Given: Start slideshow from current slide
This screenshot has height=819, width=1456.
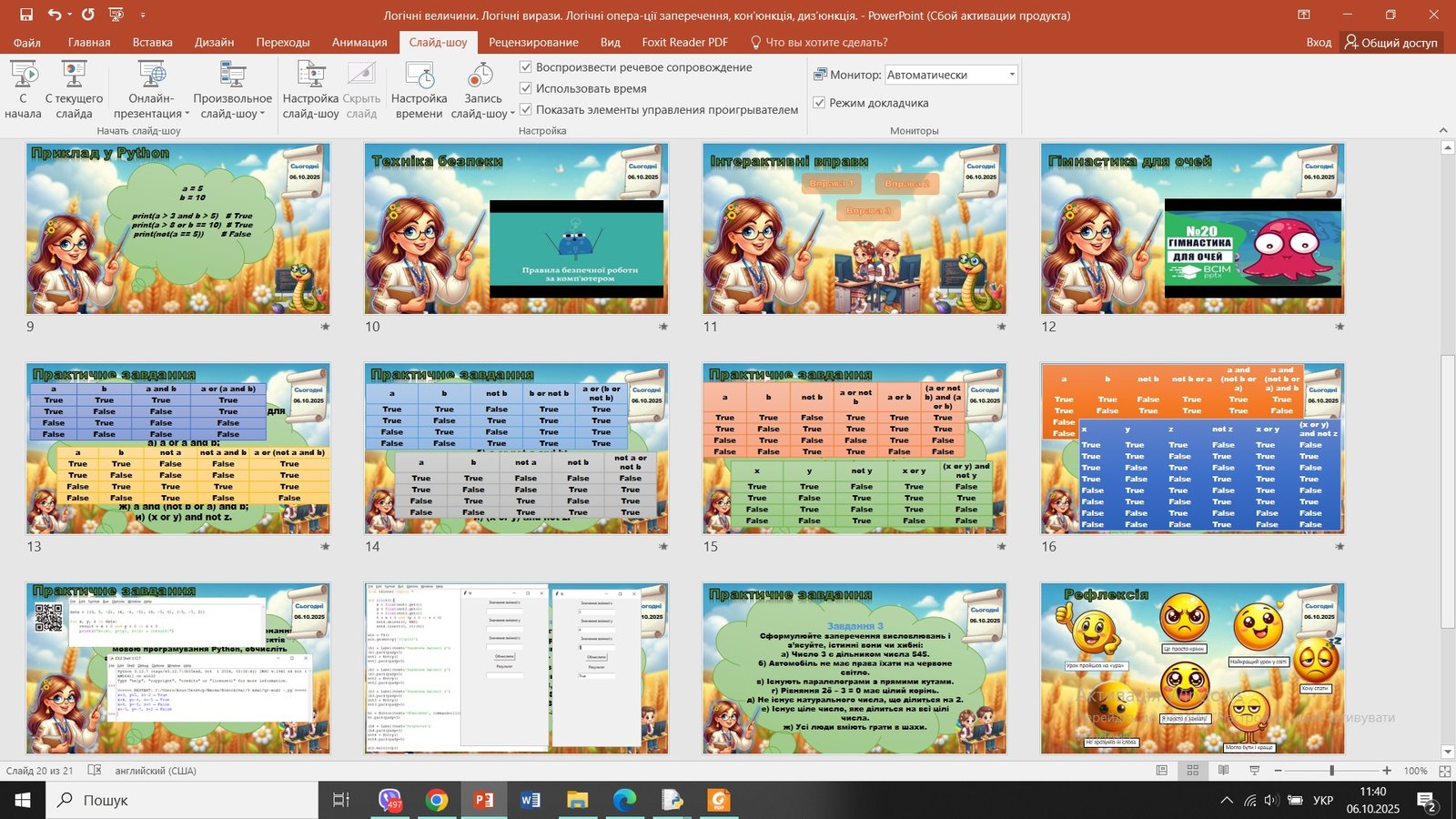Looking at the screenshot, I should click(74, 89).
